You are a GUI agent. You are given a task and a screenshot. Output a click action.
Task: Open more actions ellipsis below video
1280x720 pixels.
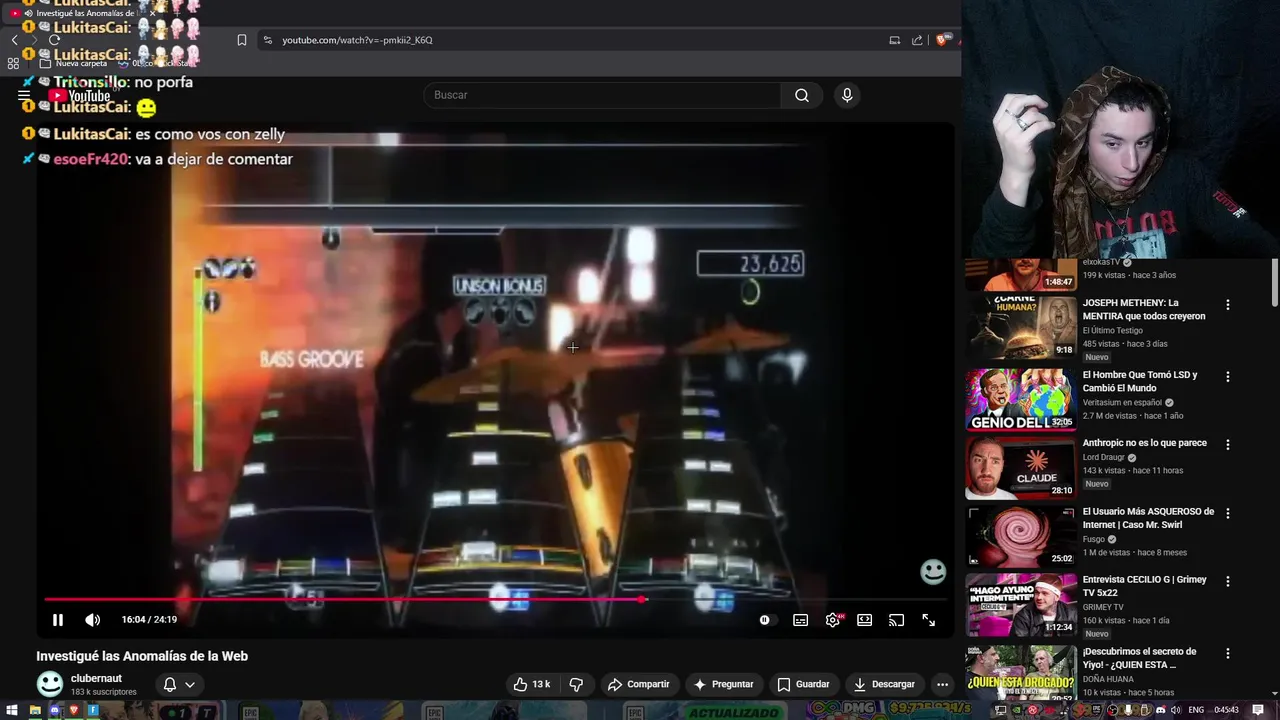pos(942,684)
